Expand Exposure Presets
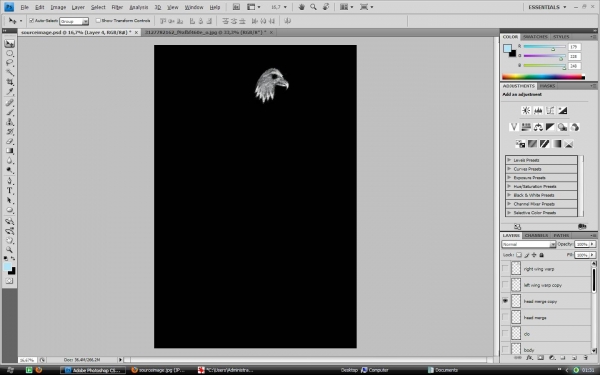 point(509,178)
